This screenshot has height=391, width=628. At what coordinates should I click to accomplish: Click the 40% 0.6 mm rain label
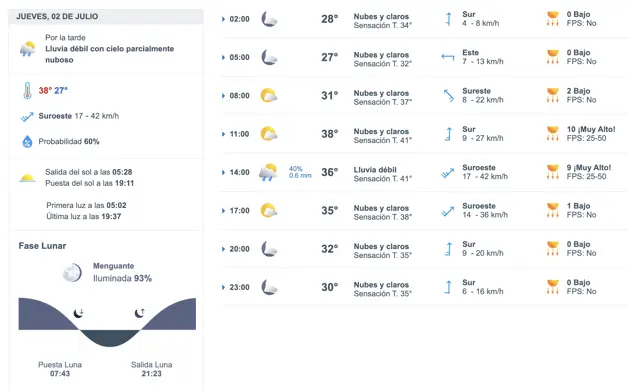pyautogui.click(x=300, y=172)
